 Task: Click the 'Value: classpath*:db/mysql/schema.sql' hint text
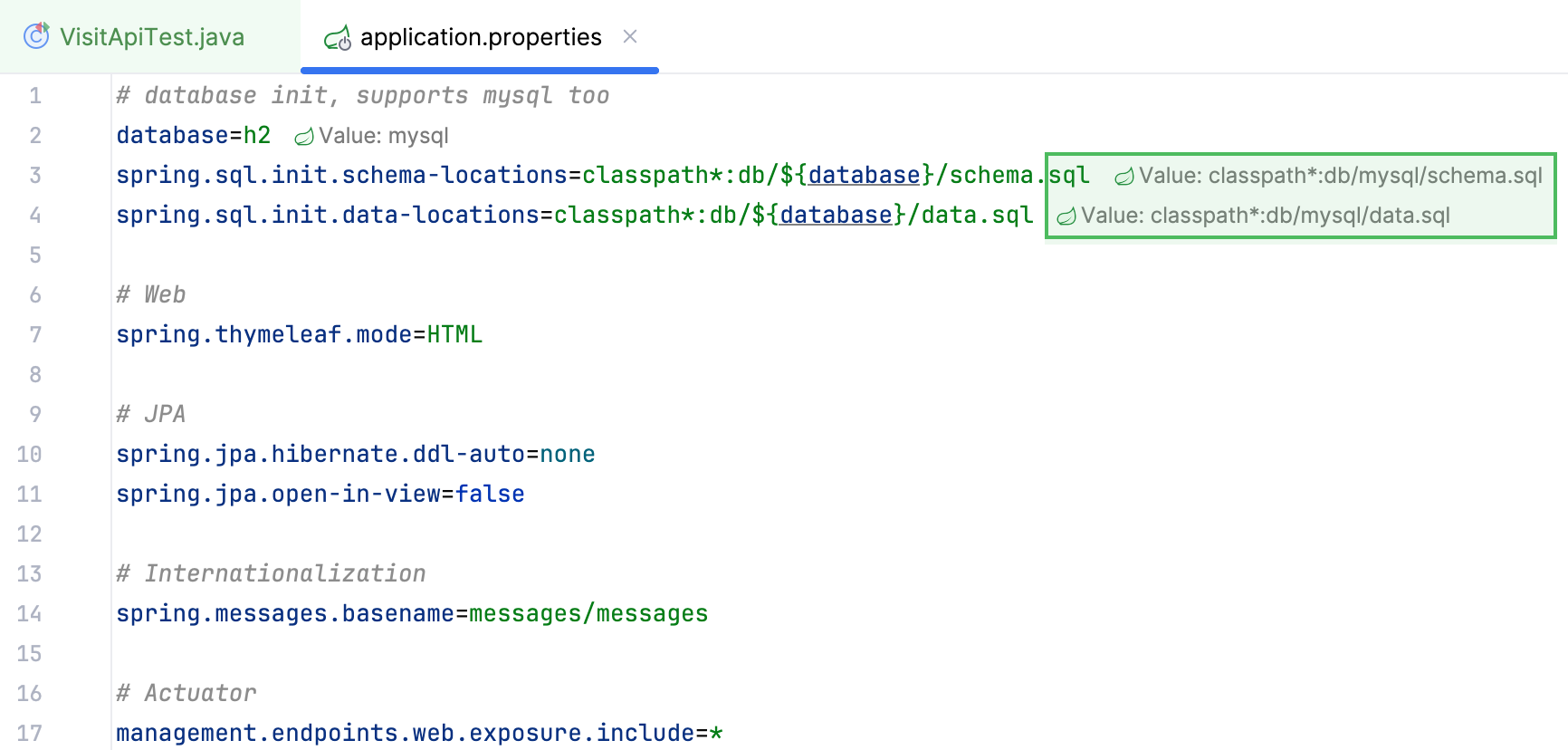[x=1340, y=176]
